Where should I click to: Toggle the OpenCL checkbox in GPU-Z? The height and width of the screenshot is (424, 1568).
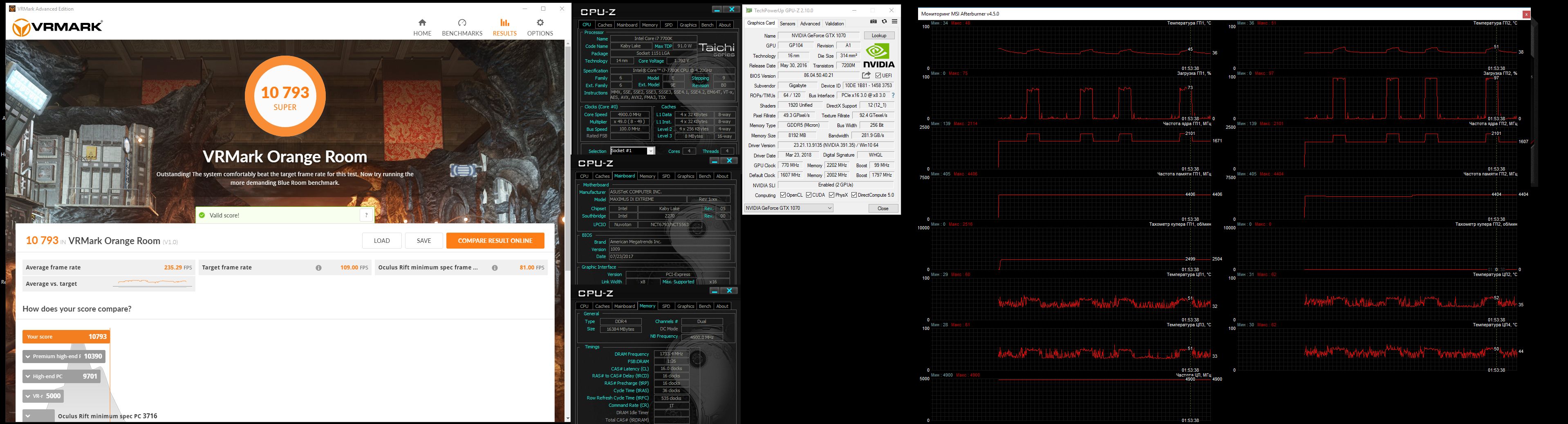[x=784, y=195]
